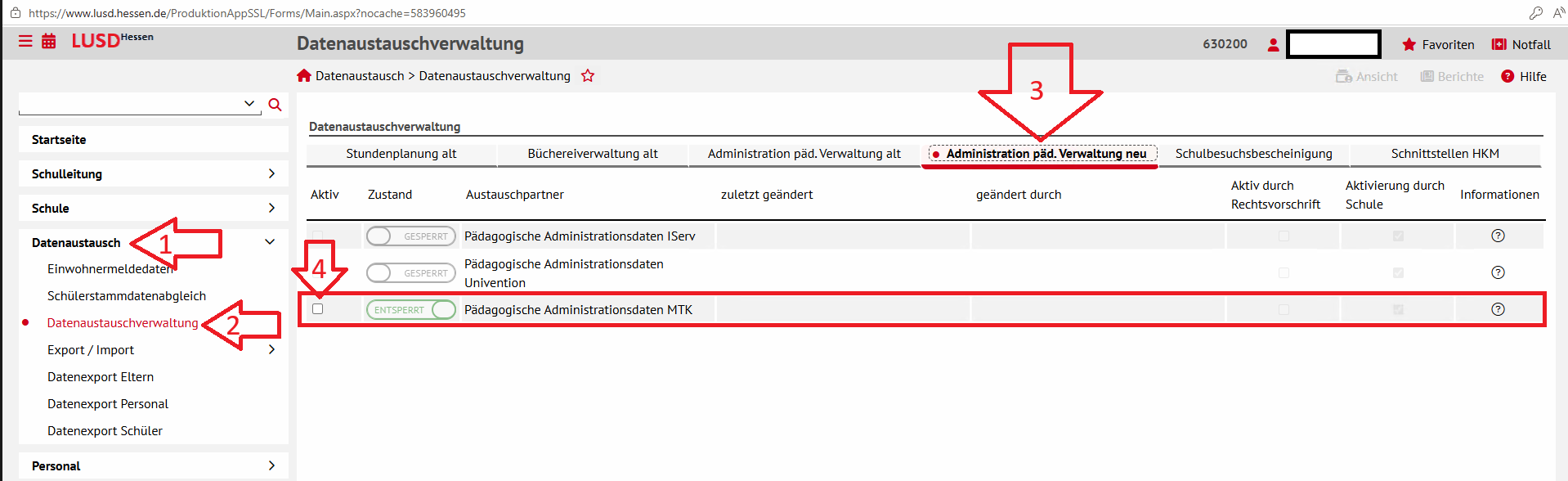Mark this page as favorite with the breadcrumb star

[588, 75]
